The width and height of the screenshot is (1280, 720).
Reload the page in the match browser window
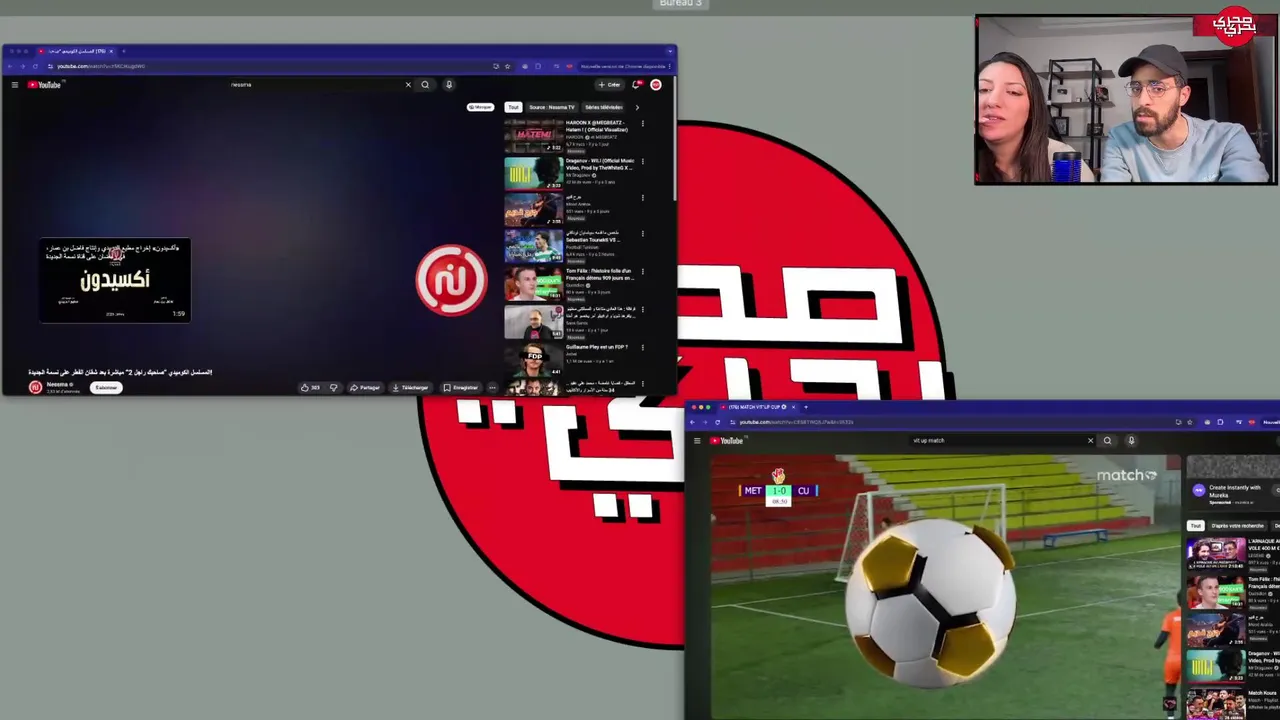pyautogui.click(x=718, y=422)
